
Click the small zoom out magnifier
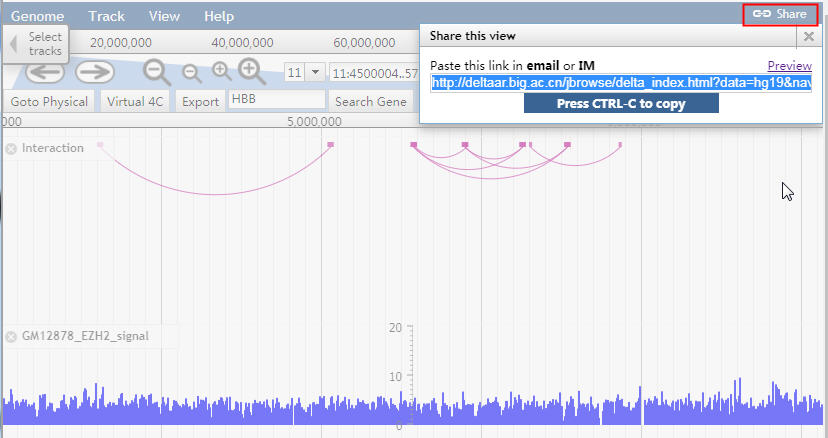192,73
